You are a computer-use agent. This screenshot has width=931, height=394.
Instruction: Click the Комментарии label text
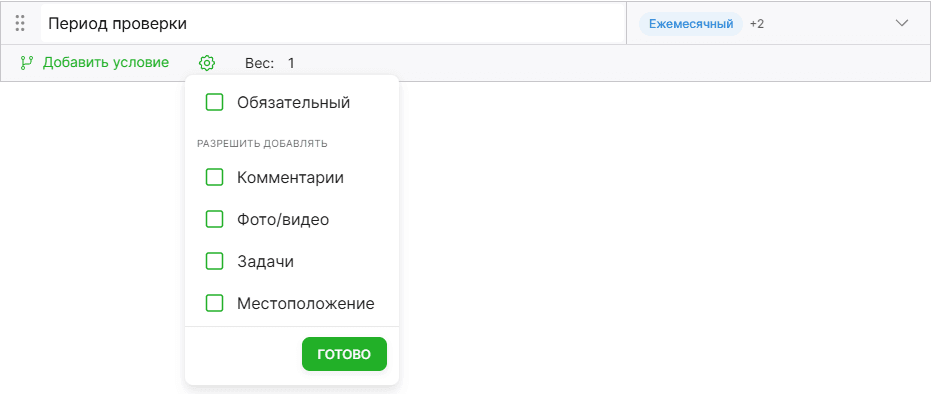pos(290,177)
